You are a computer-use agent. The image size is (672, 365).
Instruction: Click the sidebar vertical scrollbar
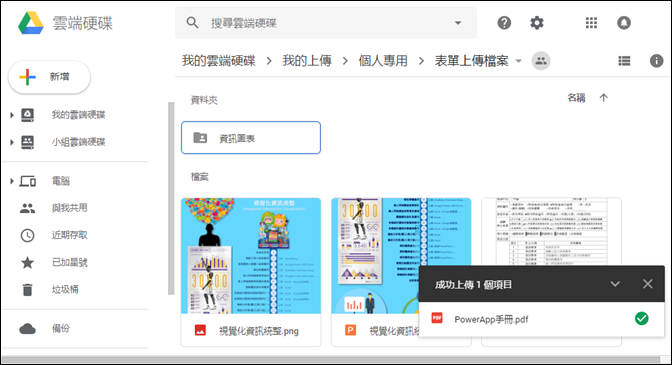point(171,198)
